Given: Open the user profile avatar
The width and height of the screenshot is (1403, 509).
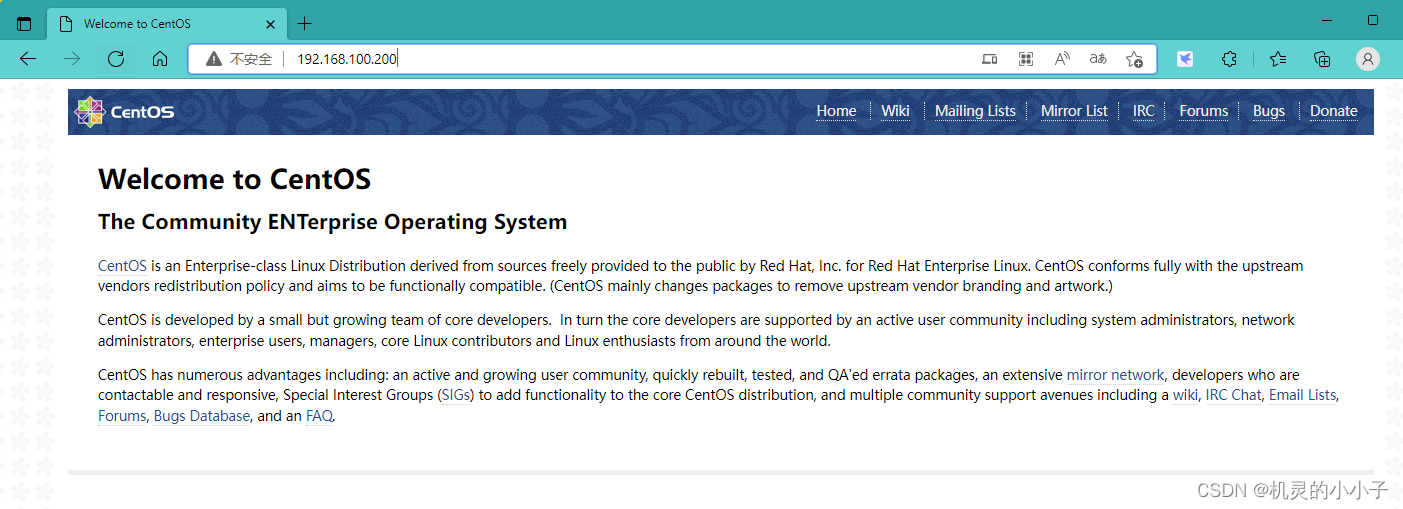Looking at the screenshot, I should [1367, 59].
